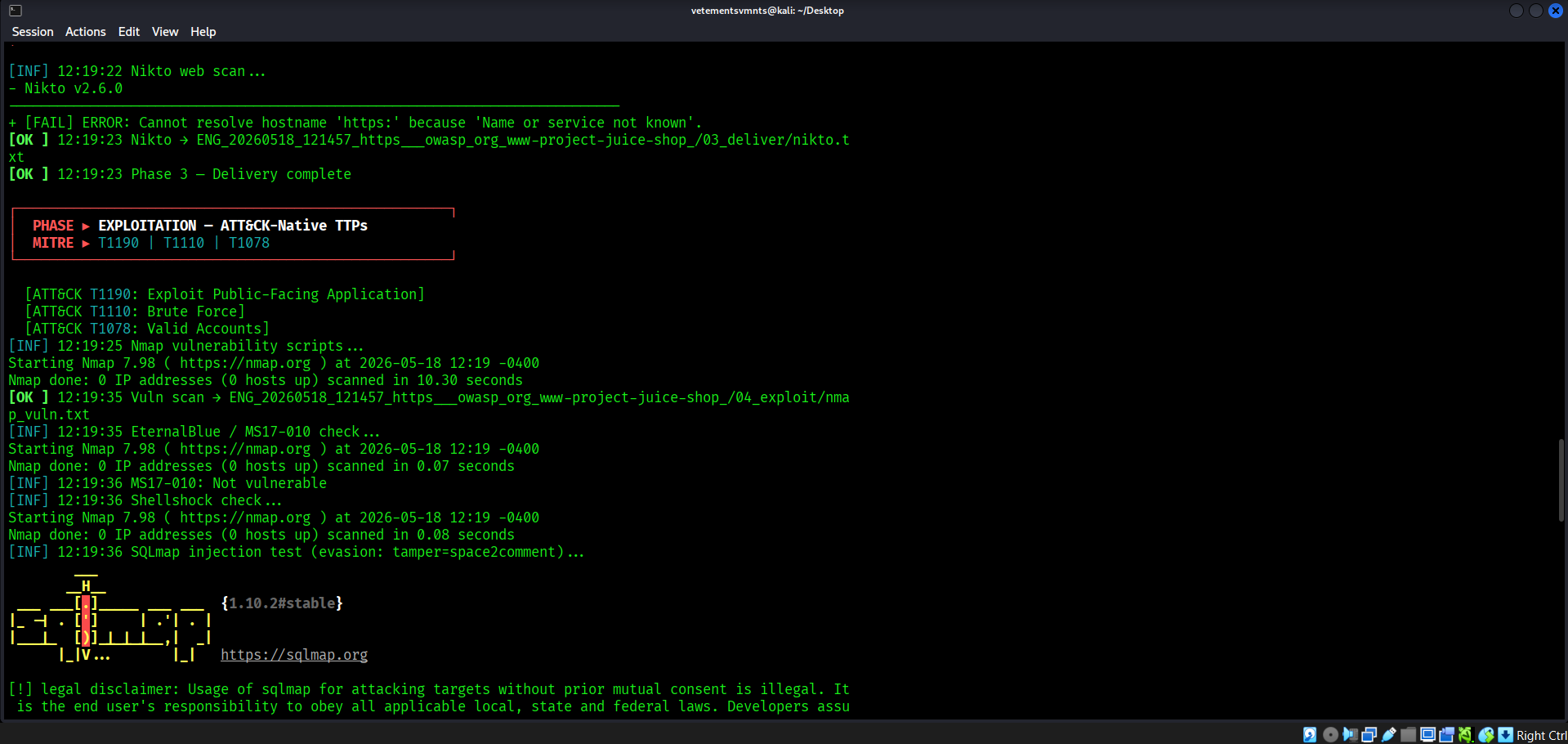This screenshot has width=1568, height=744.
Task: Click 'scanned in 10.30 seconds' Nmap line
Action: click(266, 380)
